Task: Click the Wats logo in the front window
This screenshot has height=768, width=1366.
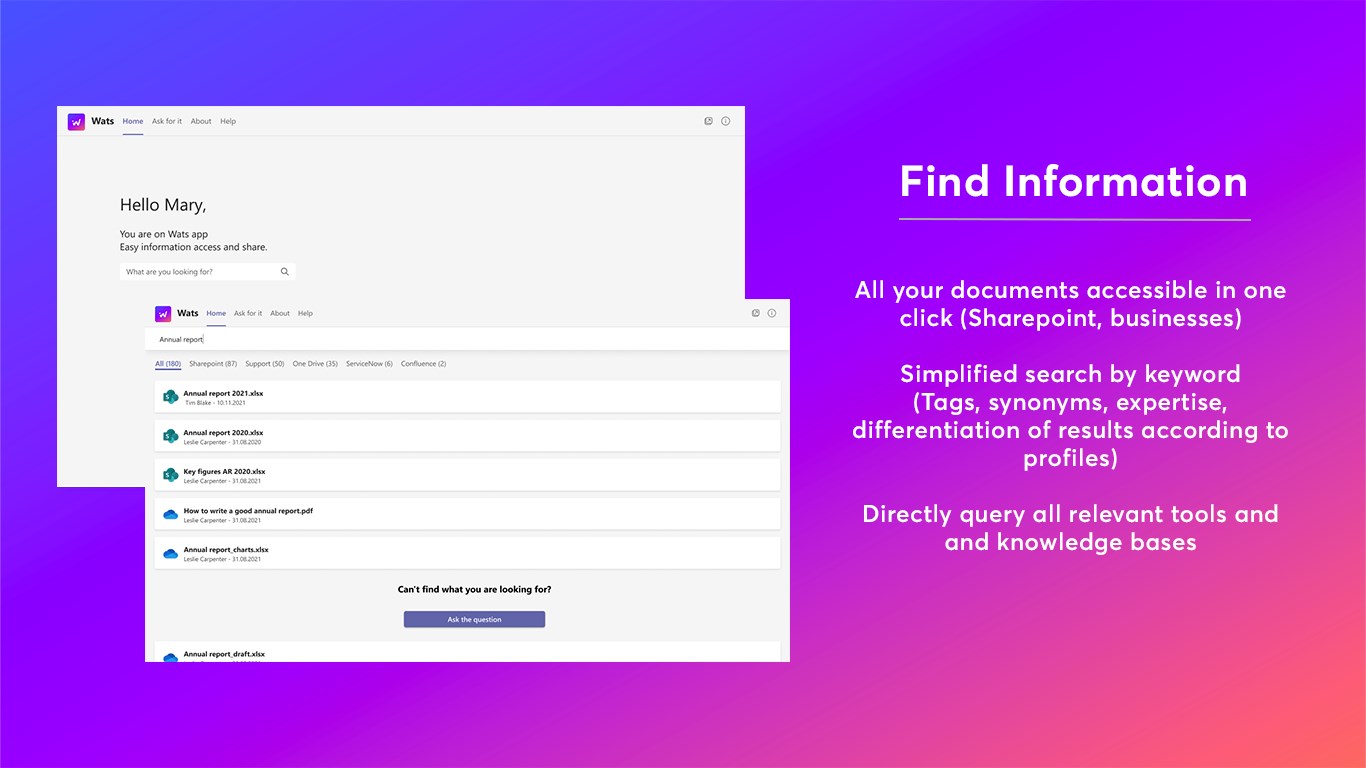Action: click(x=163, y=313)
